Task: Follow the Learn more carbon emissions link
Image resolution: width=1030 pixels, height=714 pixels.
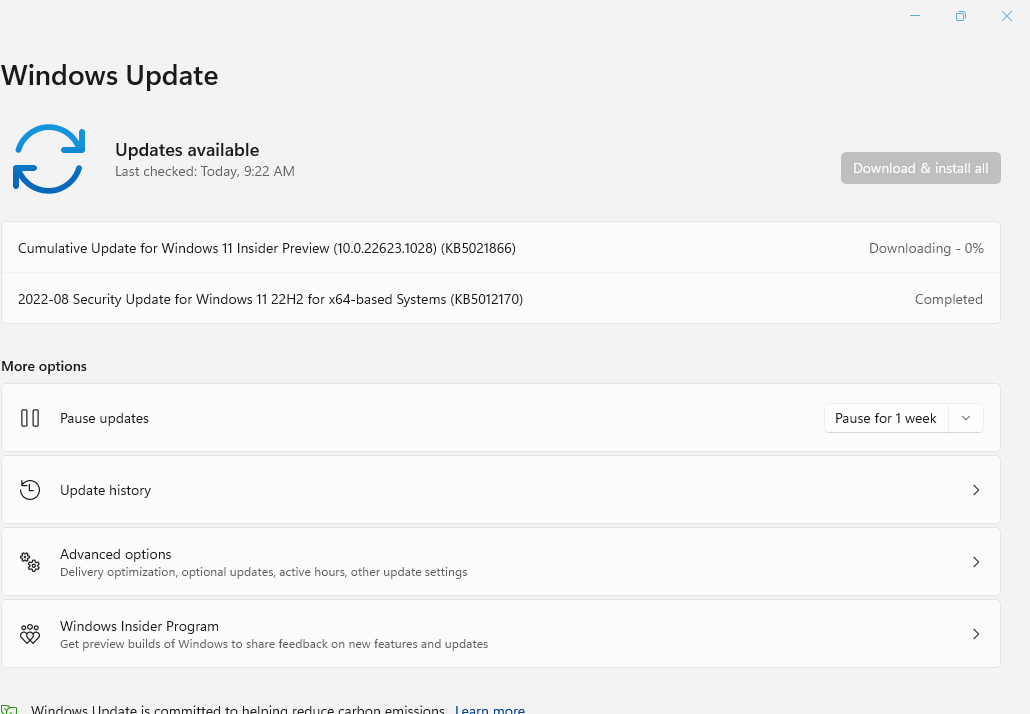Action: [490, 709]
